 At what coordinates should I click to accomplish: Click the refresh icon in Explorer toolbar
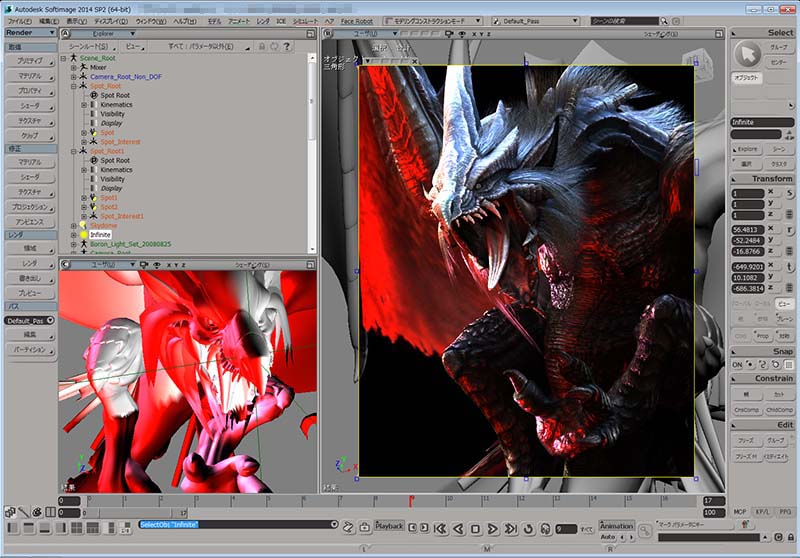click(x=274, y=46)
